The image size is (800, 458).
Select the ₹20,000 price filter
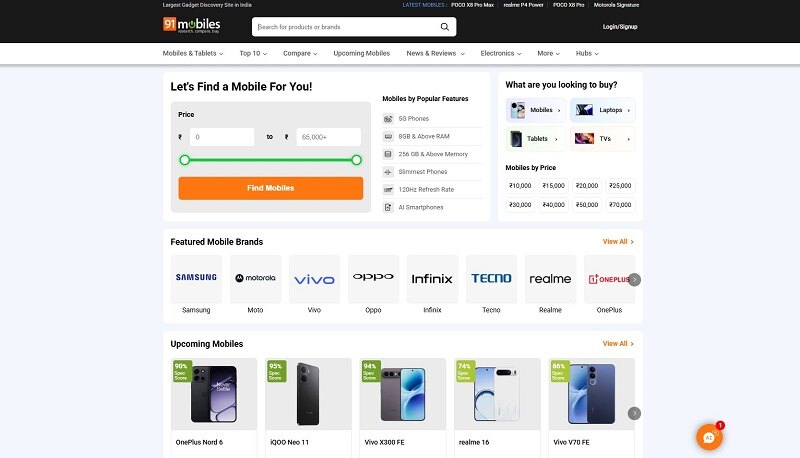coord(587,185)
